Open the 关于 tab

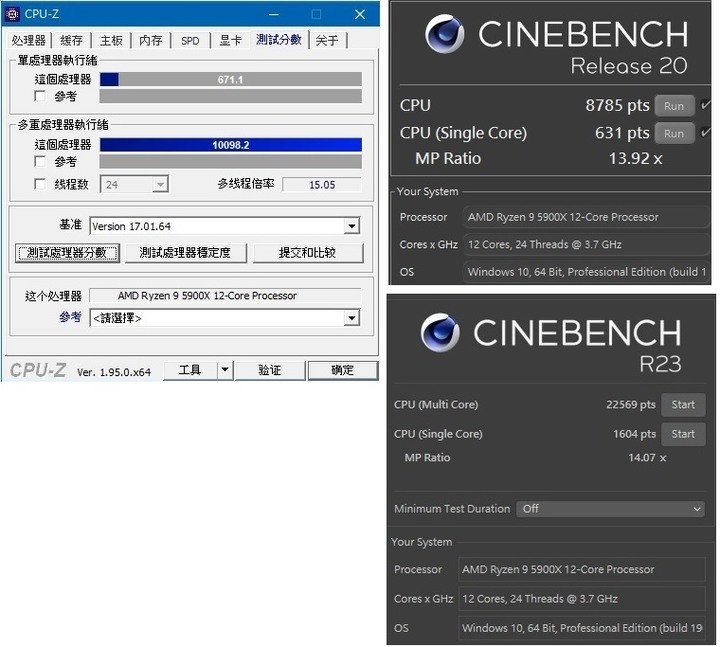tap(327, 40)
